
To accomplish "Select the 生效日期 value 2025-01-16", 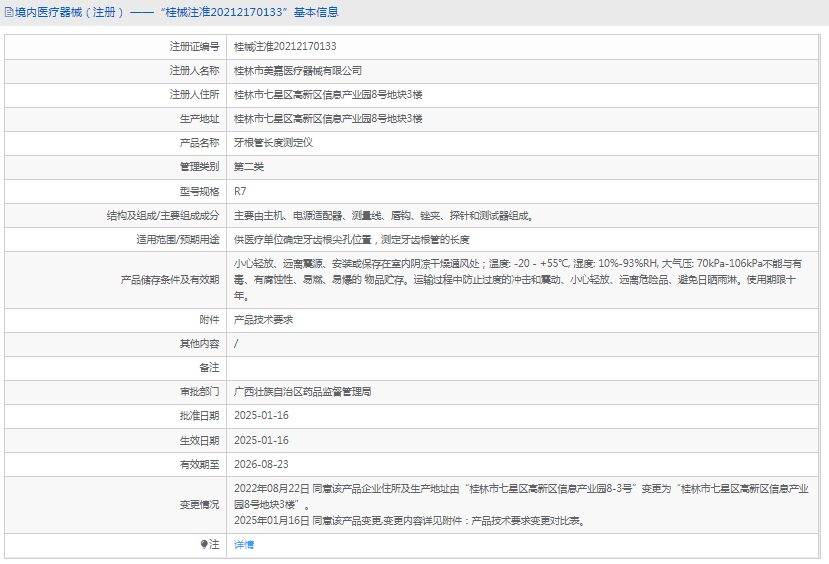I will [261, 440].
